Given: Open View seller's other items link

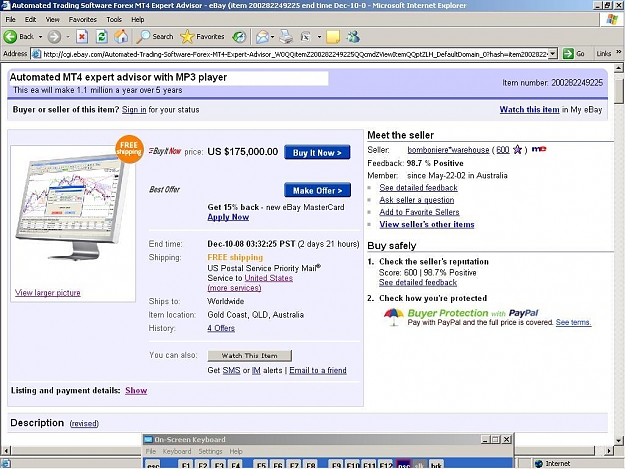Looking at the screenshot, I should tap(426, 224).
